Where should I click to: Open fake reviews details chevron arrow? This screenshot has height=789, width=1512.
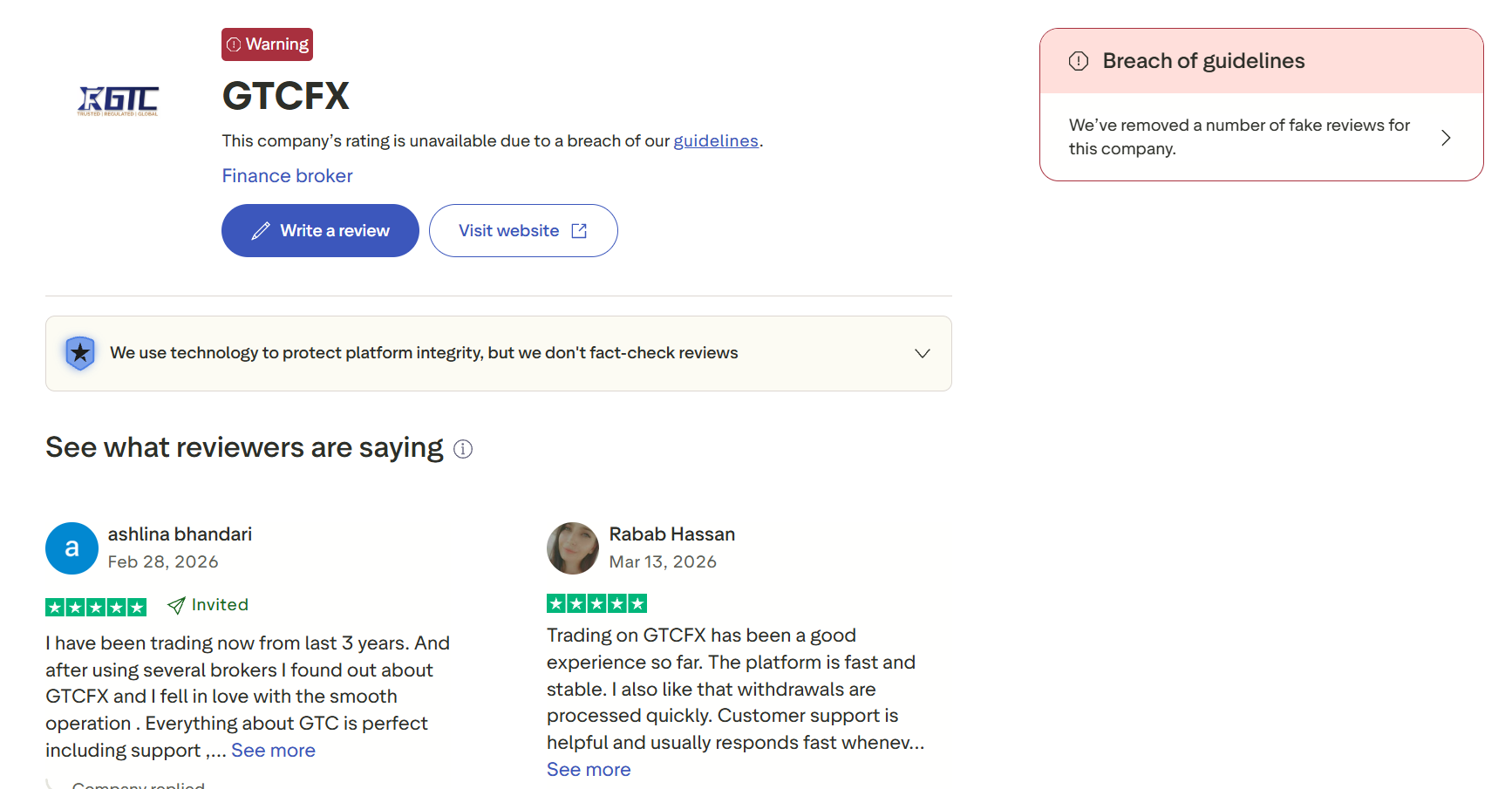pos(1446,138)
